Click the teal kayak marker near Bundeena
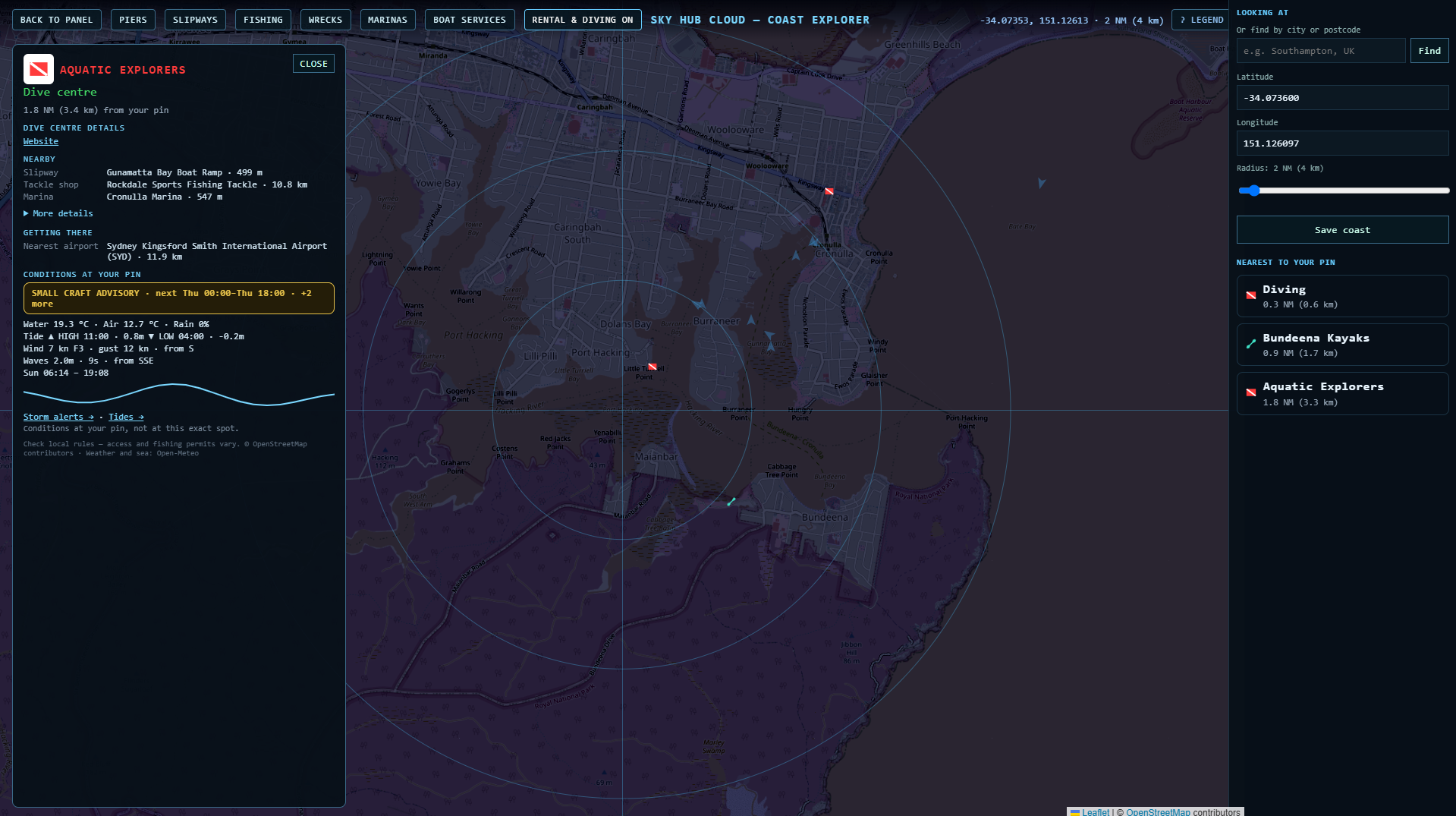 point(731,502)
